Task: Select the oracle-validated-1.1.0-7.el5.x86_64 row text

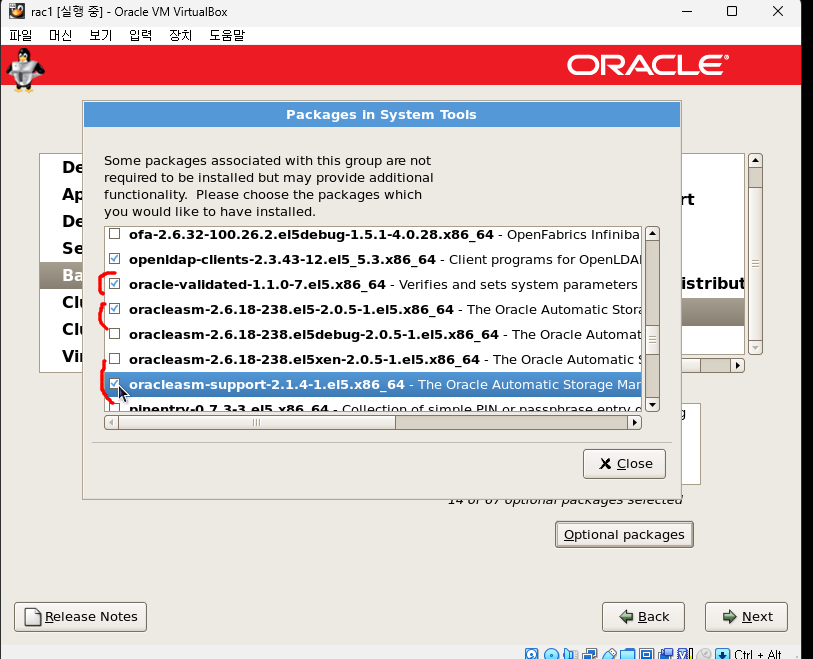Action: [257, 285]
